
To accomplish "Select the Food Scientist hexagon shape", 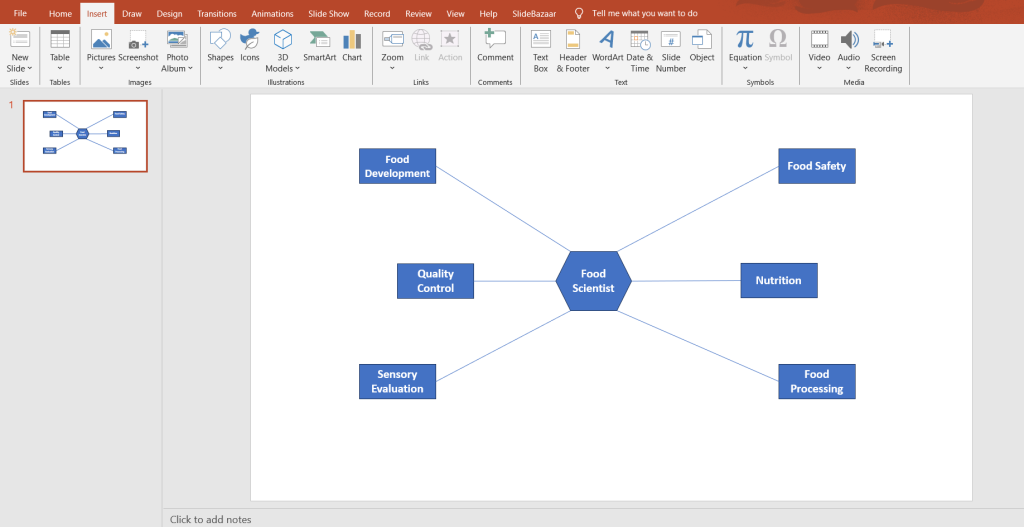I will click(x=593, y=281).
